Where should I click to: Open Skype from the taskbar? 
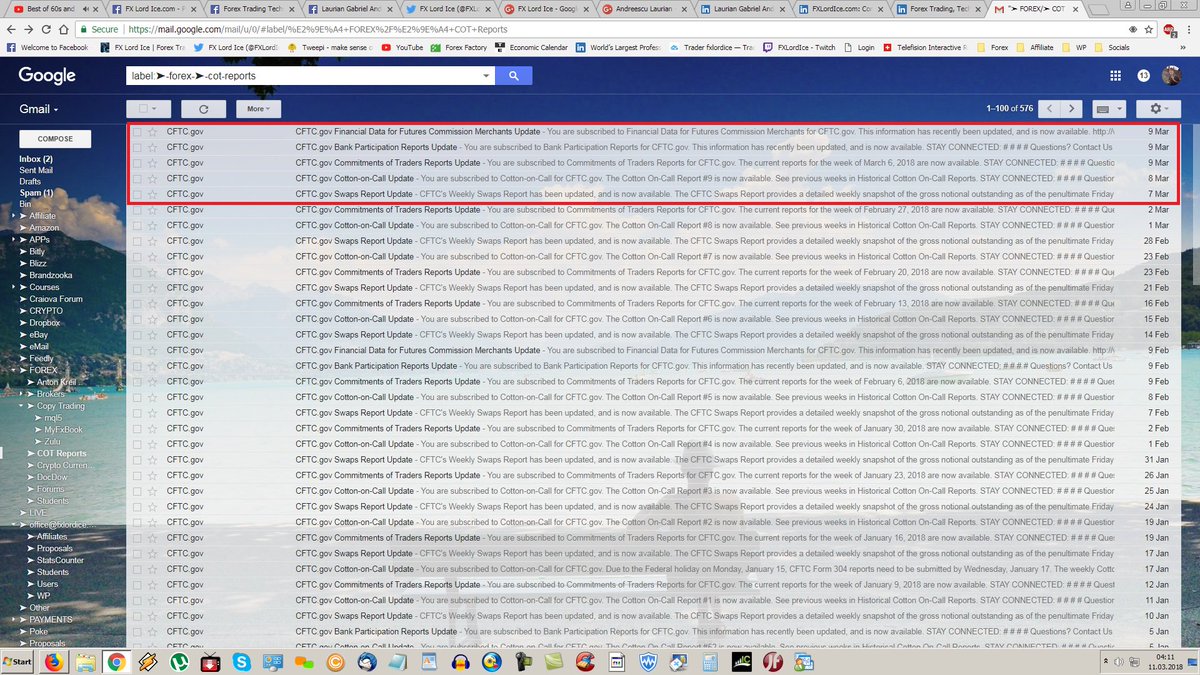(241, 662)
